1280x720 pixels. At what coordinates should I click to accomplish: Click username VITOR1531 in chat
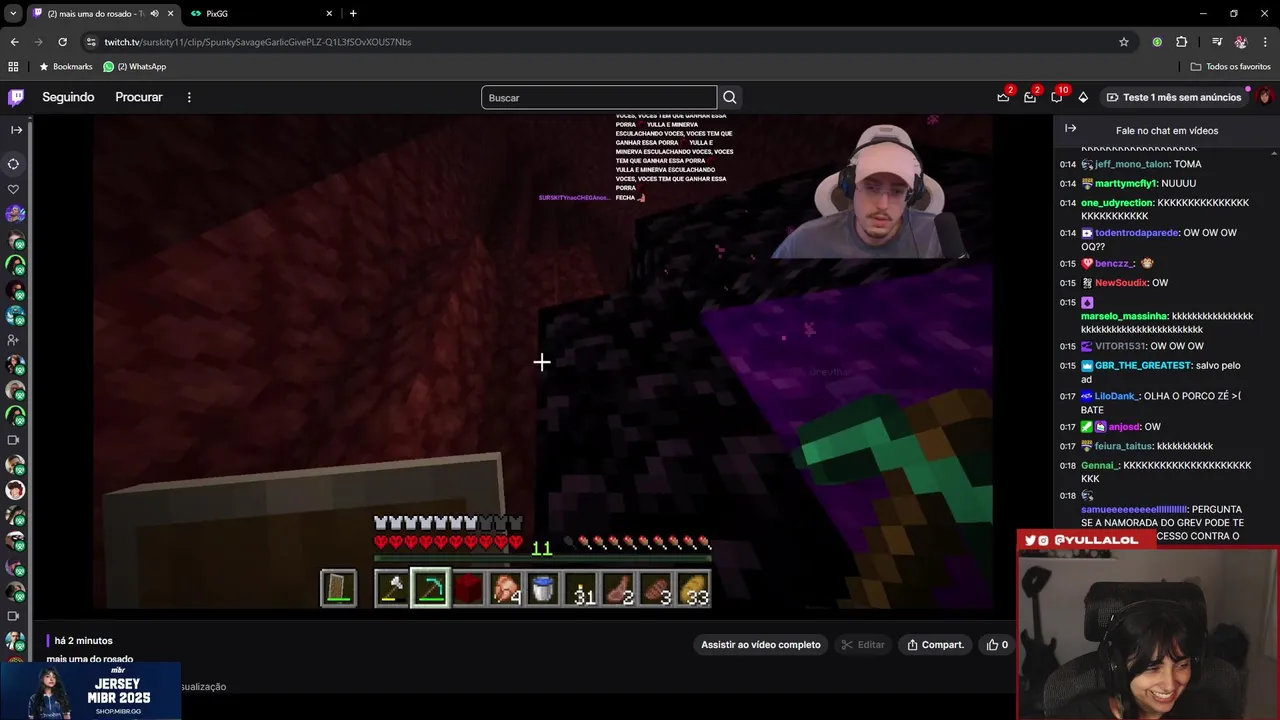coord(1120,347)
